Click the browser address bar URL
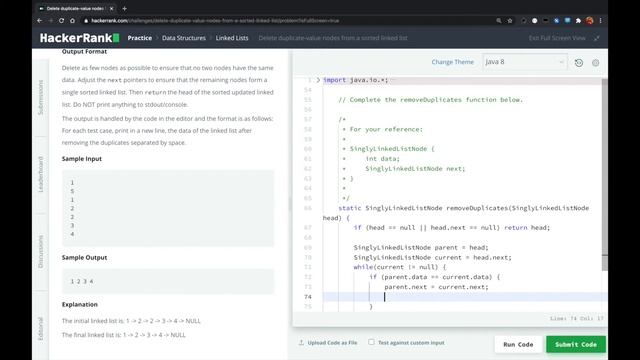The width and height of the screenshot is (640, 360). click(215, 20)
